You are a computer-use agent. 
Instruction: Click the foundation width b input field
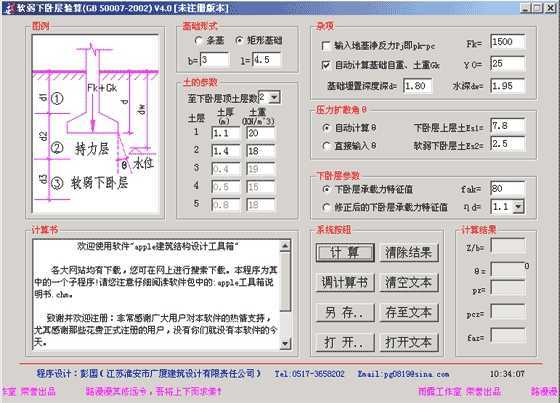[215, 60]
